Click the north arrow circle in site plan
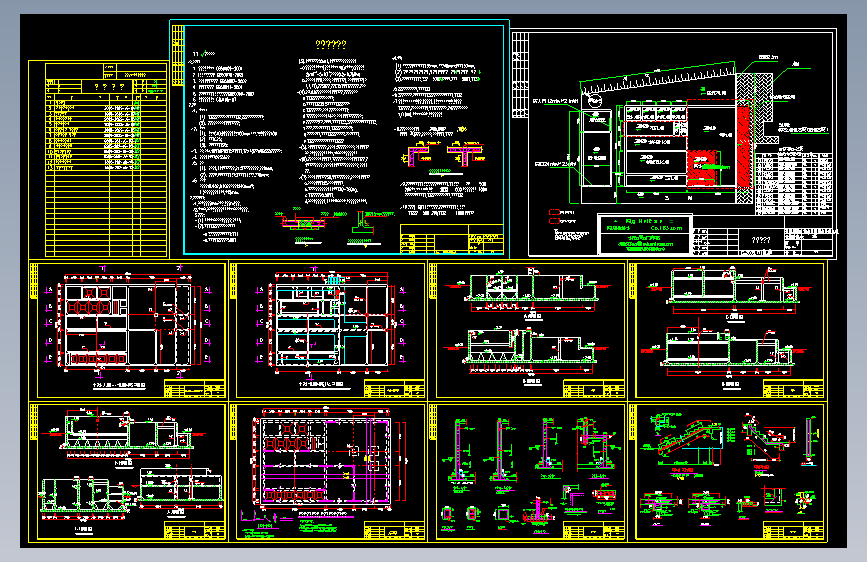Screen dimensions: 867x562 pyautogui.click(x=594, y=101)
